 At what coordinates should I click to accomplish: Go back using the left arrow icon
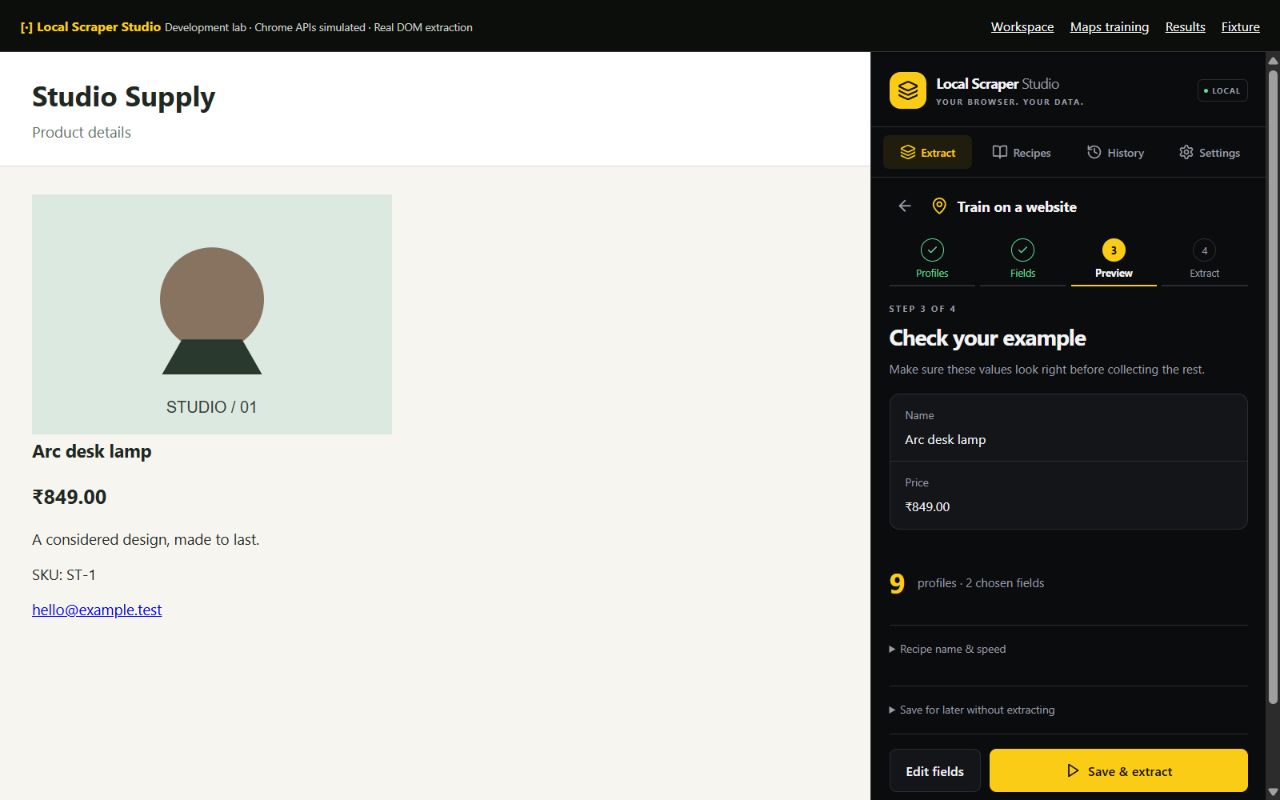tap(905, 206)
